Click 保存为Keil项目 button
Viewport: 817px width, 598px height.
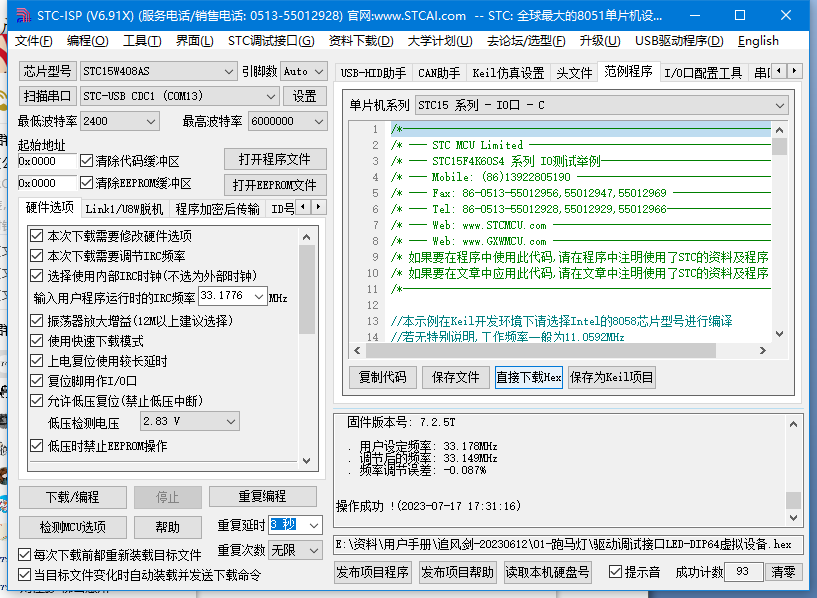[x=612, y=377]
